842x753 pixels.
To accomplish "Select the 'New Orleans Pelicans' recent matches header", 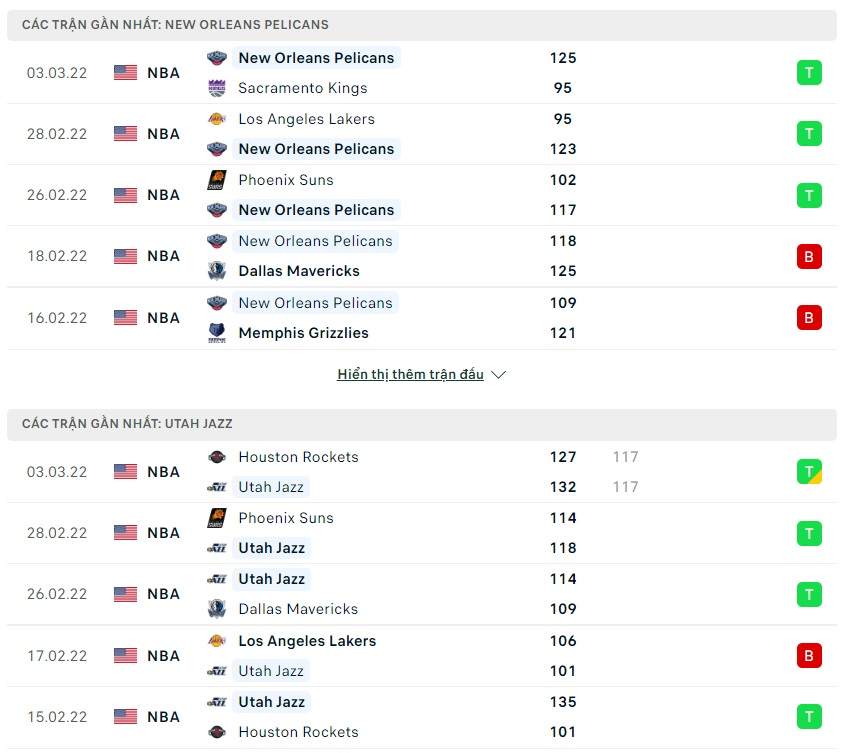I will click(176, 25).
